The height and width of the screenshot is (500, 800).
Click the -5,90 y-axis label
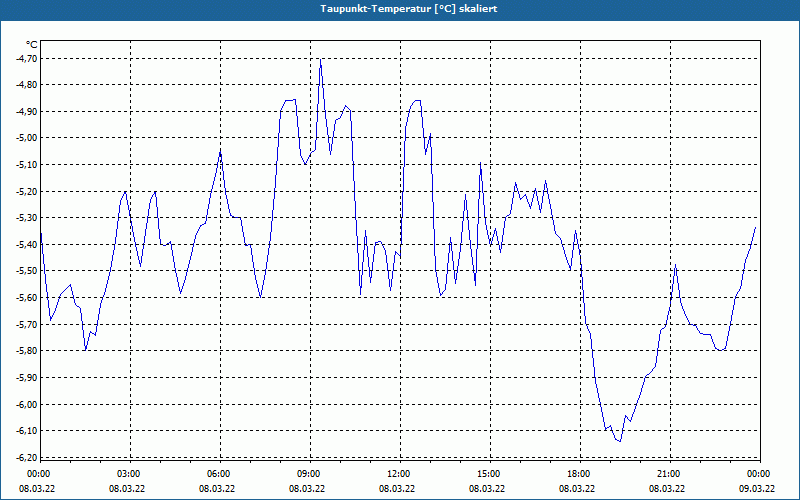coord(27,378)
